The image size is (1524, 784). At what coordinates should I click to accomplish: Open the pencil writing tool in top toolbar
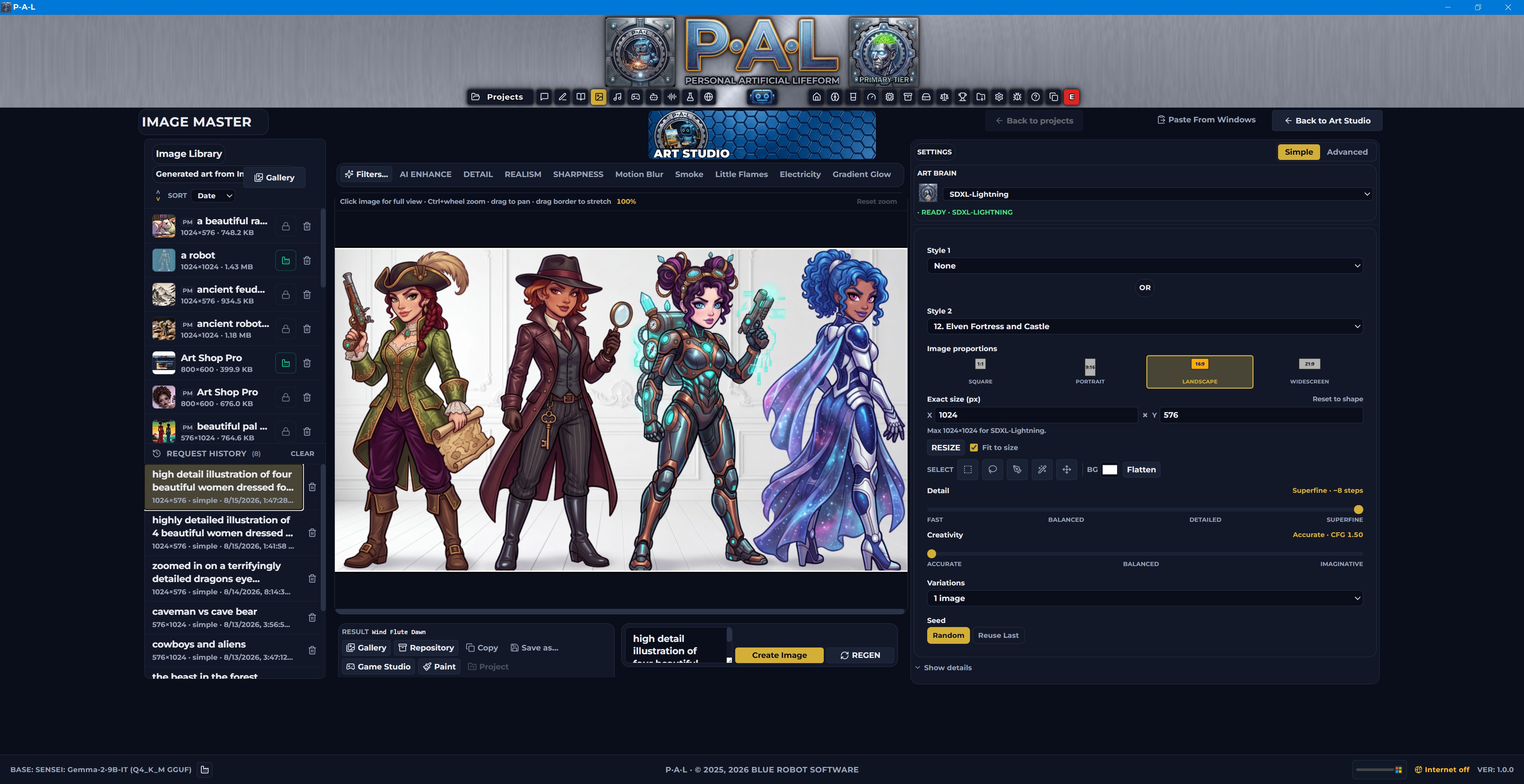point(563,97)
